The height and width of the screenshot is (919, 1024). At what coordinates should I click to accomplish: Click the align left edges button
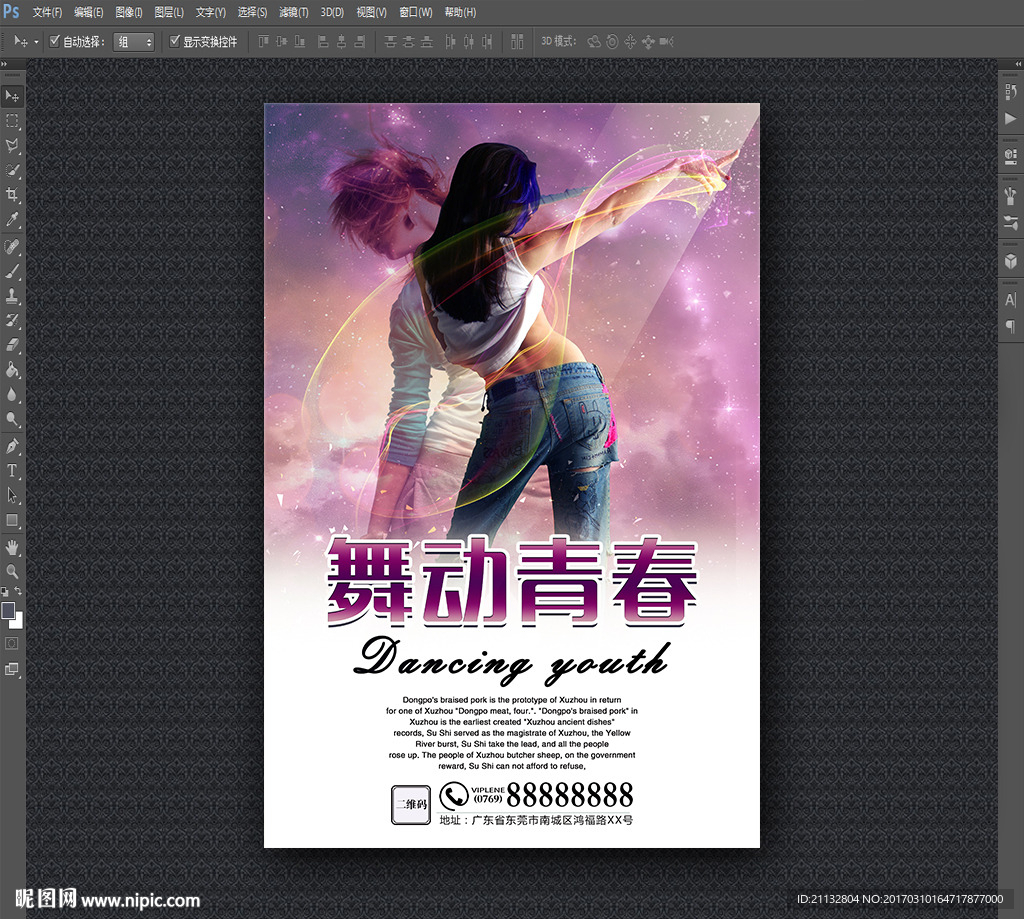(x=323, y=42)
